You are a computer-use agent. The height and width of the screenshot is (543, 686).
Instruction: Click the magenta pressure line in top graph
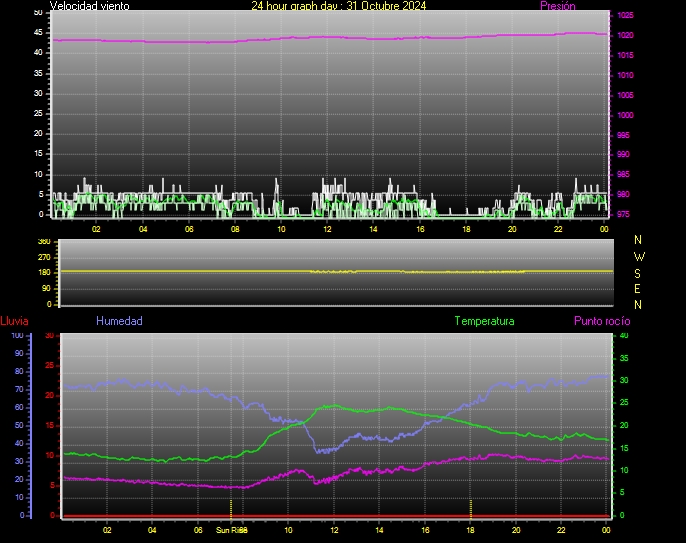coord(331,38)
